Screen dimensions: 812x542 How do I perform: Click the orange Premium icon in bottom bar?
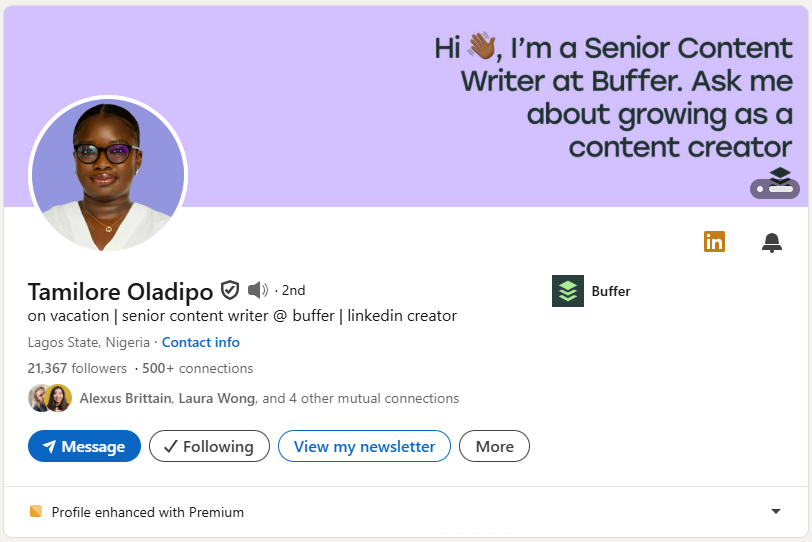tap(36, 512)
